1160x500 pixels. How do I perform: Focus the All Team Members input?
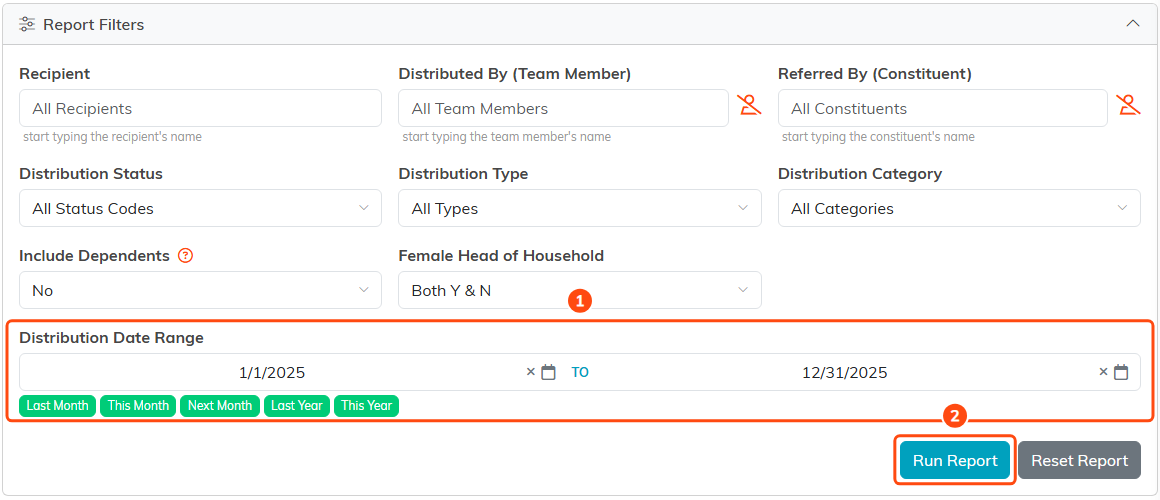[564, 108]
